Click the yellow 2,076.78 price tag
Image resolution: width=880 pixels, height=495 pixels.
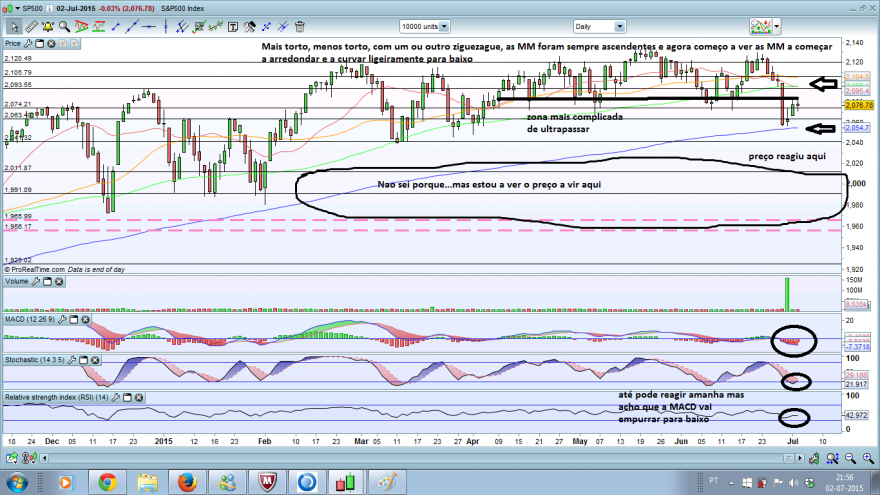[859, 105]
